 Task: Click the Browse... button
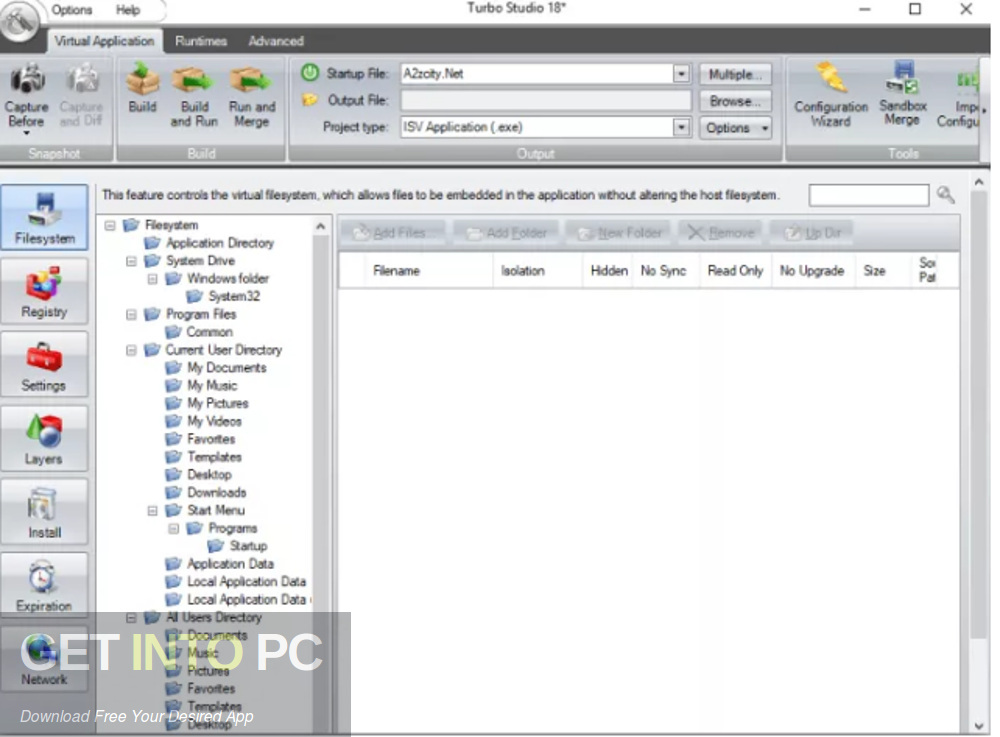coord(735,101)
